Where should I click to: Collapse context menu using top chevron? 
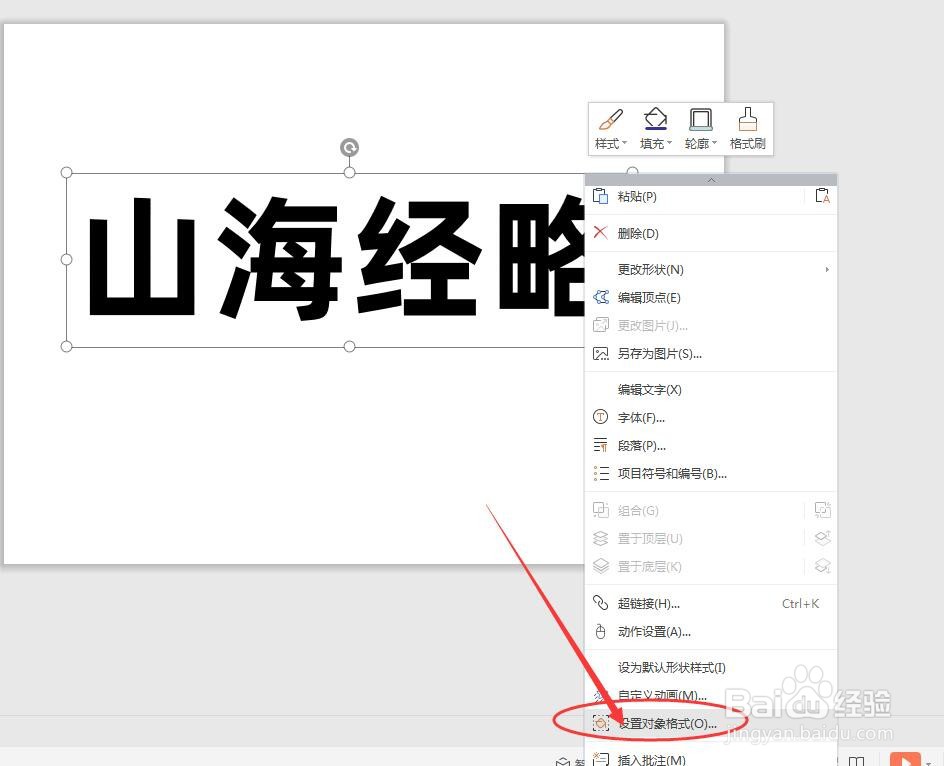point(711,180)
